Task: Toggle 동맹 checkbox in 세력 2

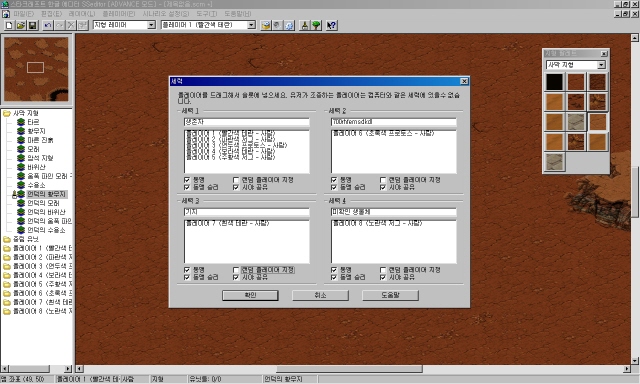Action: pyautogui.click(x=334, y=180)
